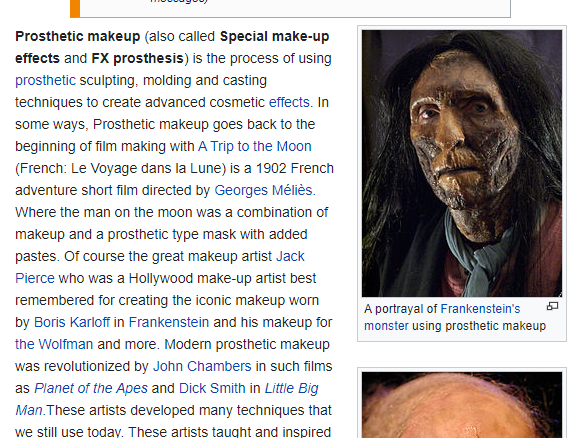Click the 'Jack' makeup artist link

(290, 256)
